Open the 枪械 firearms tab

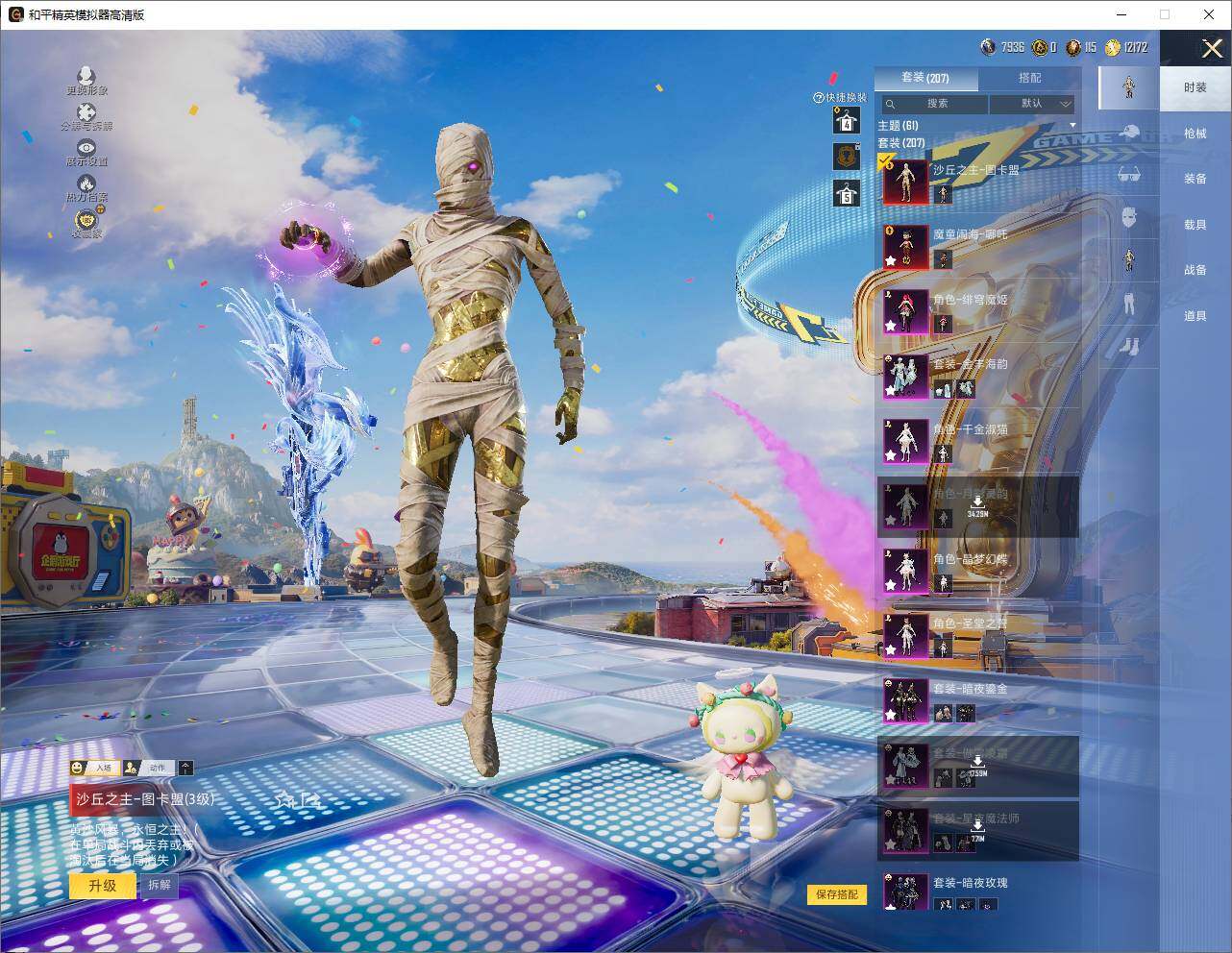pyautogui.click(x=1195, y=134)
